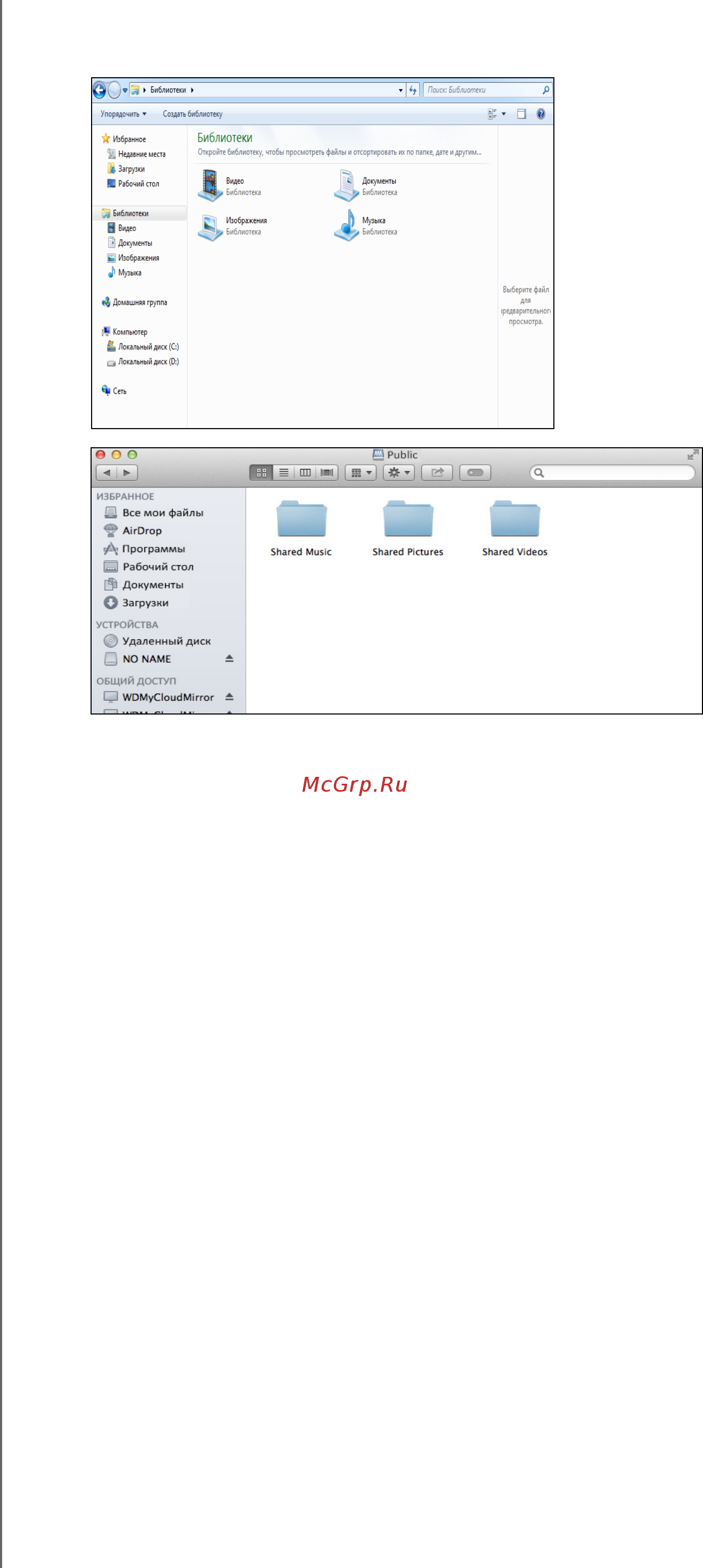Click the Finder full screen arrows icon
Image resolution: width=703 pixels, height=1568 pixels.
pyautogui.click(x=693, y=455)
